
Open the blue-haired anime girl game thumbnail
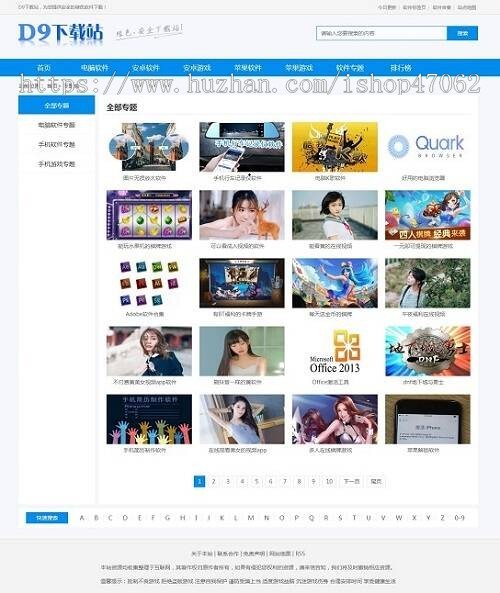pos(335,283)
